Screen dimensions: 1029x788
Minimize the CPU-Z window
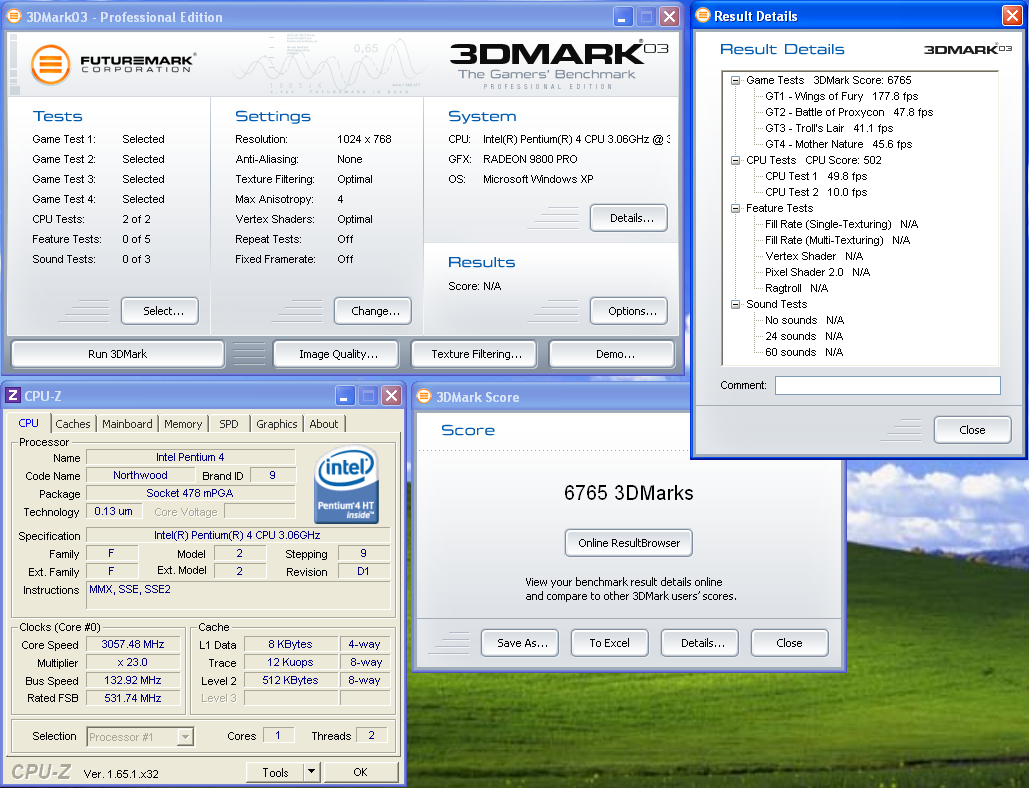pyautogui.click(x=345, y=396)
